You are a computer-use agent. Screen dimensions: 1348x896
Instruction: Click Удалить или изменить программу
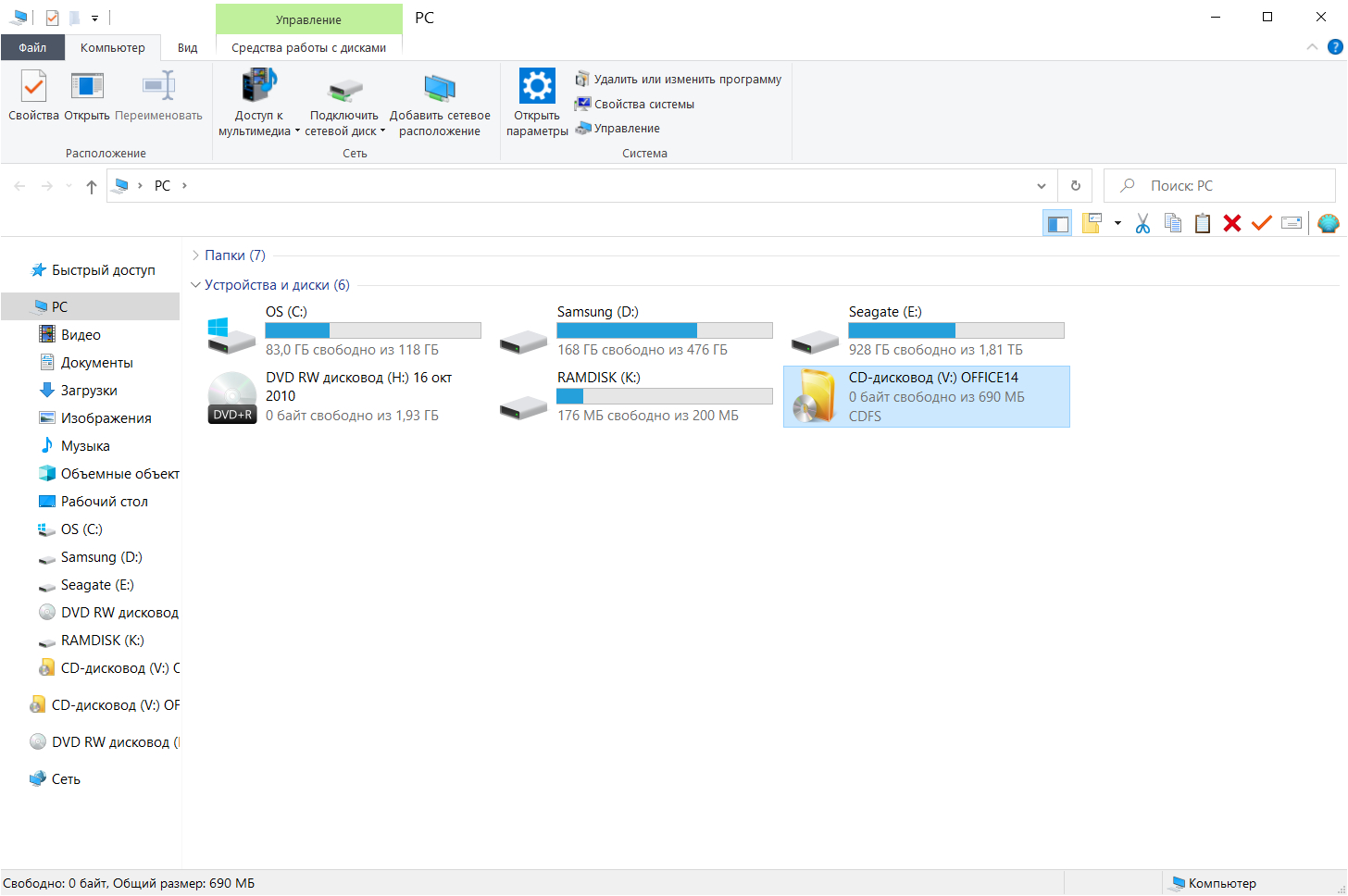(679, 80)
